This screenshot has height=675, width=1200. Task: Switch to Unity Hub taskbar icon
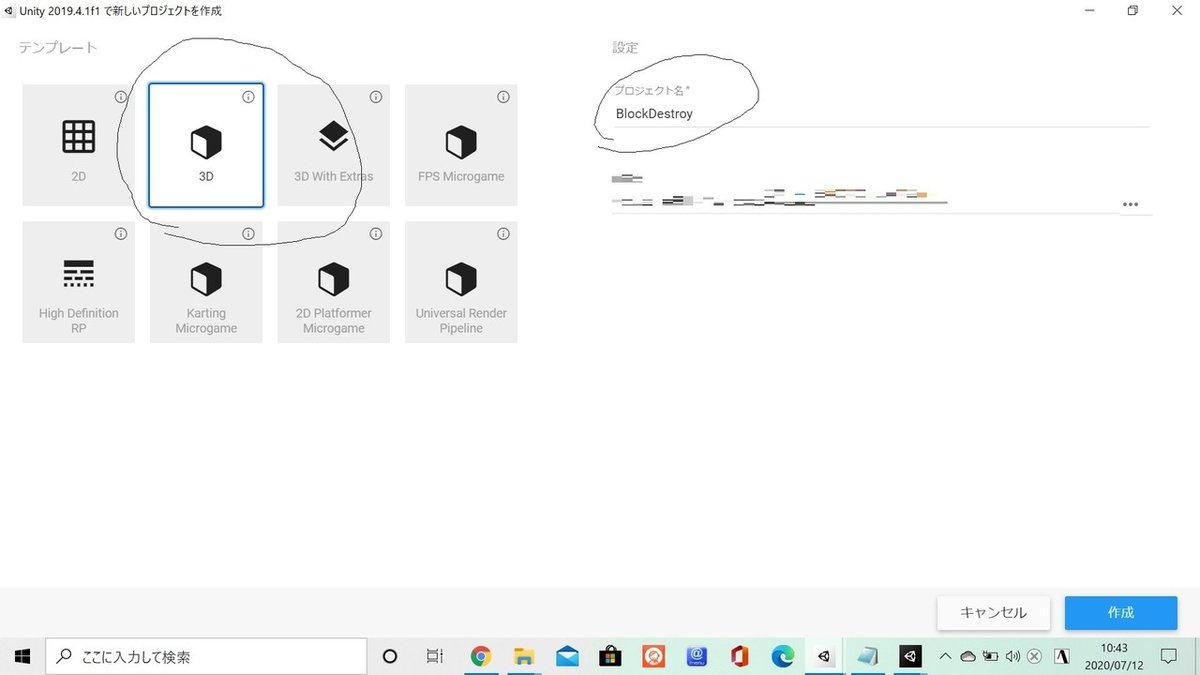click(x=824, y=657)
